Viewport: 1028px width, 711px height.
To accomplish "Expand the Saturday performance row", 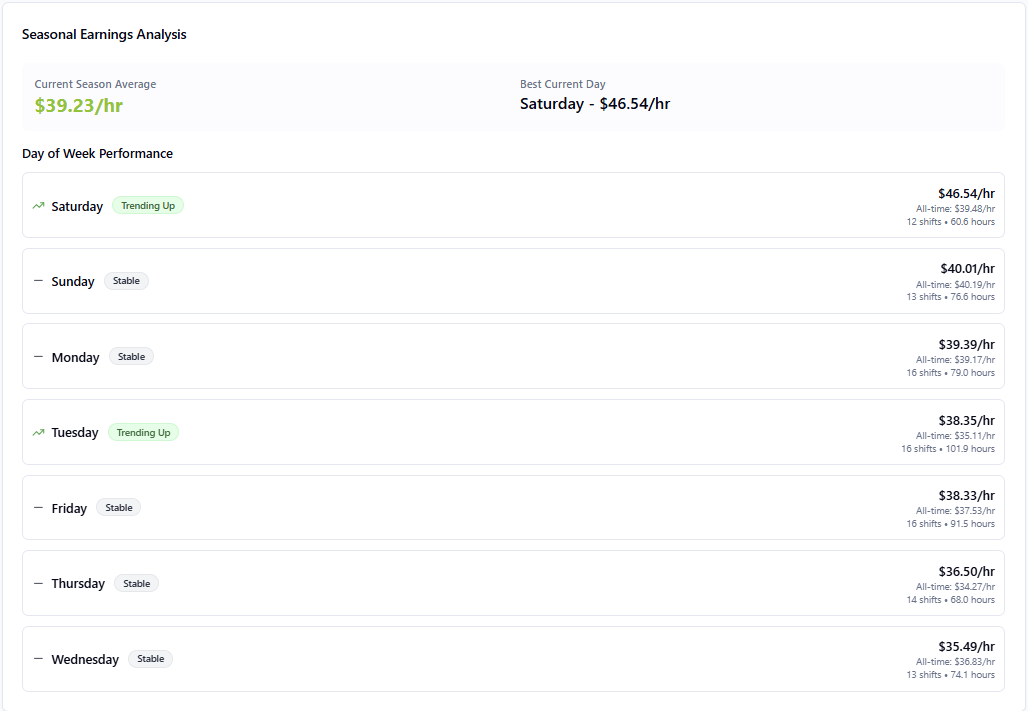I will tap(513, 205).
